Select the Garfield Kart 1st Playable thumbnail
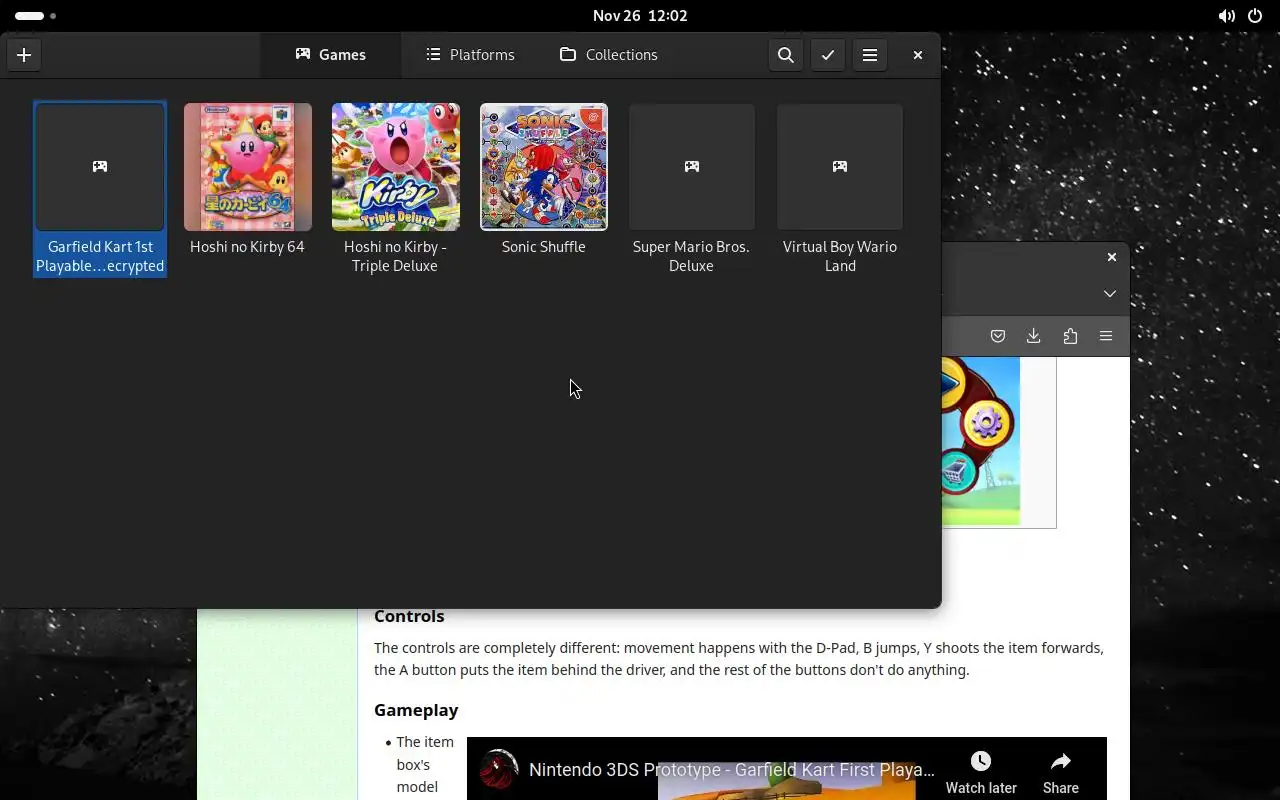1280x800 pixels. coord(100,167)
